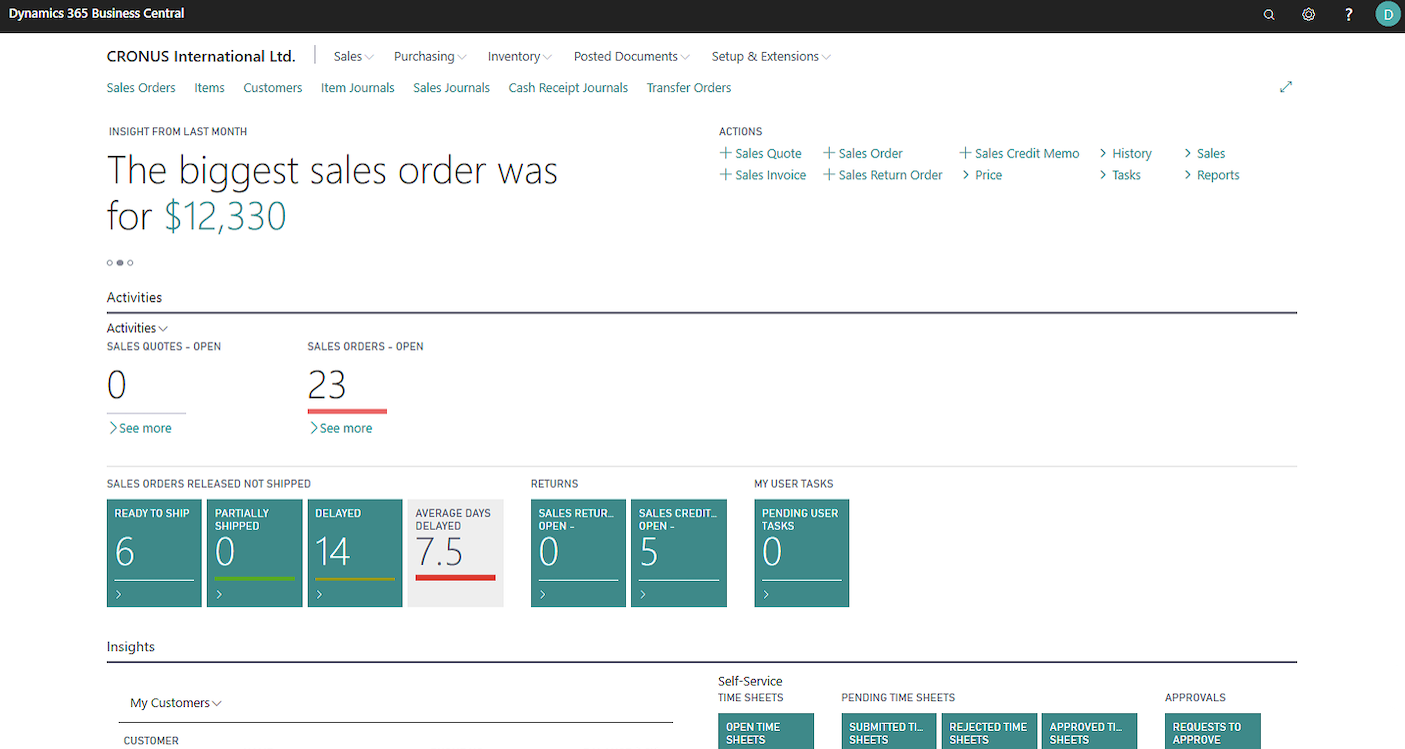This screenshot has width=1405, height=749.
Task: Select the third insight carousel dot
Action: coord(130,263)
